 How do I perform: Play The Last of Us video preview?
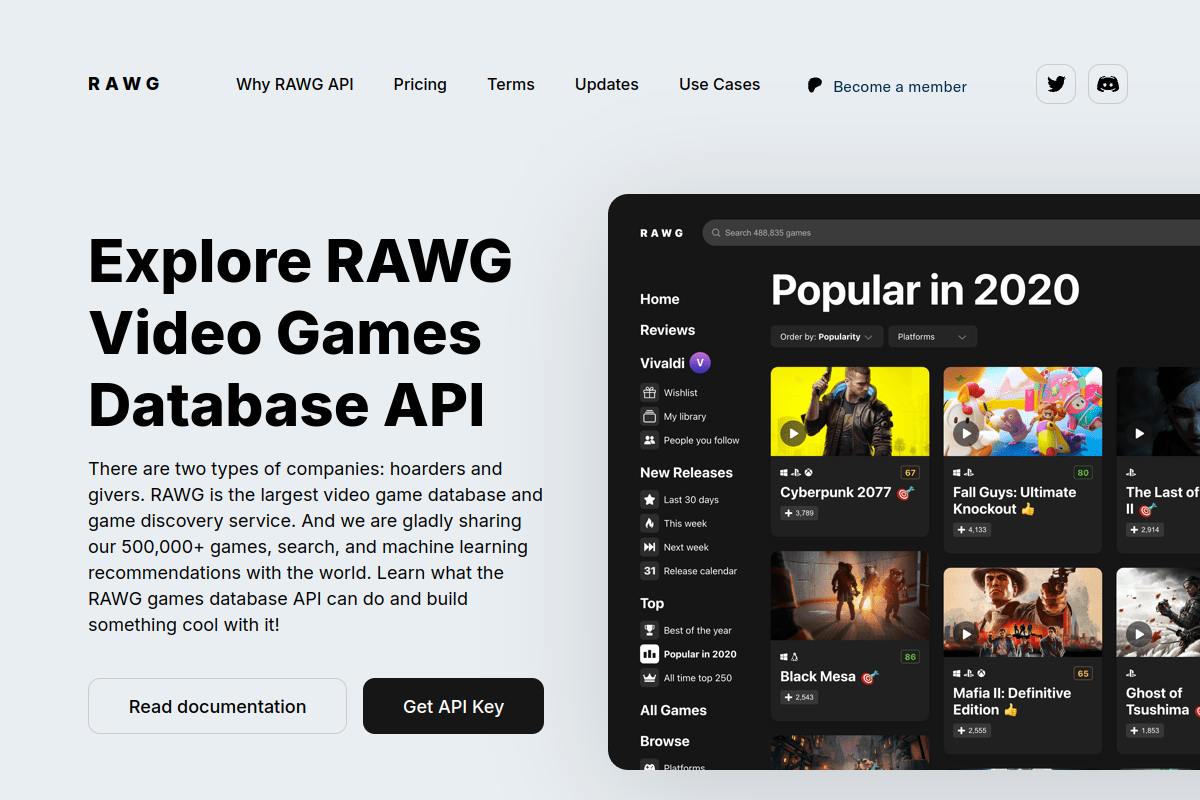[x=1139, y=433]
